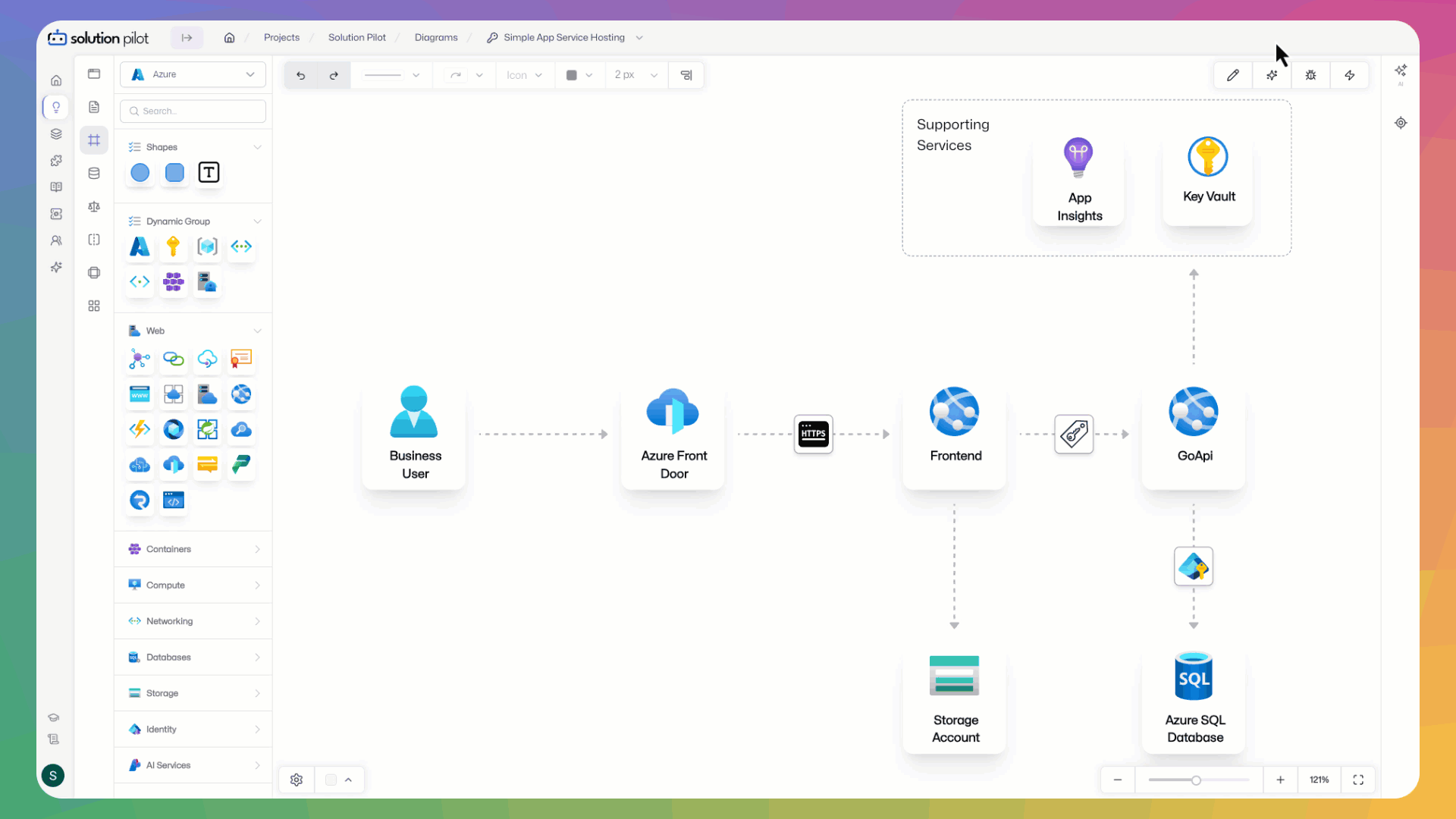Click the bug debug icon
The width and height of the screenshot is (1456, 819).
point(1310,75)
